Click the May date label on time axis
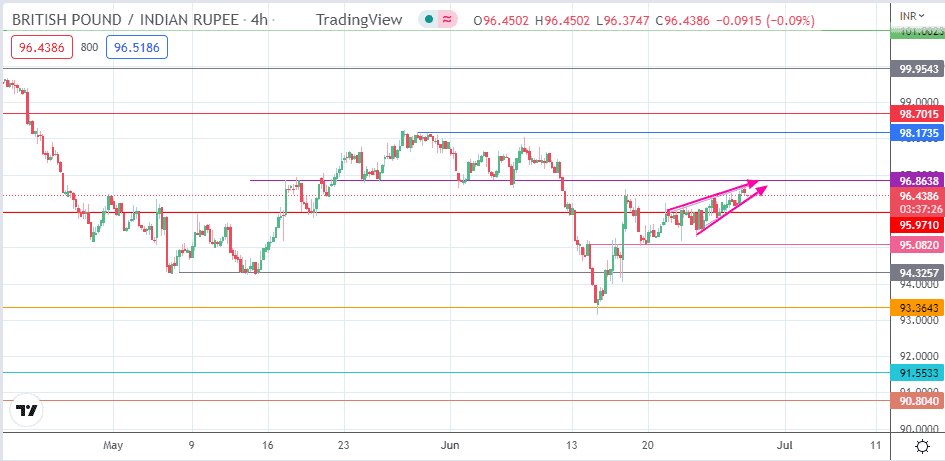The height and width of the screenshot is (461, 945). (x=113, y=446)
